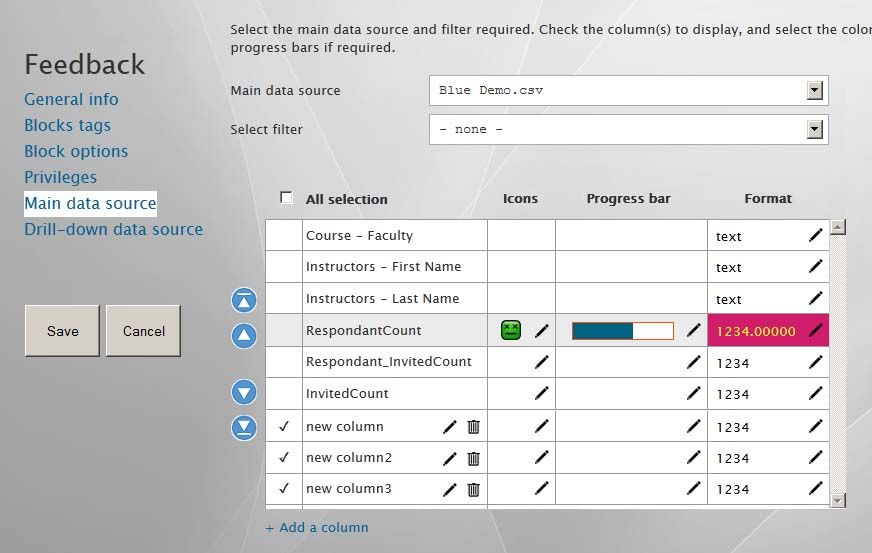The image size is (872, 553).
Task: Click the magenta 1234.00000 format cell
Action: tap(768, 330)
